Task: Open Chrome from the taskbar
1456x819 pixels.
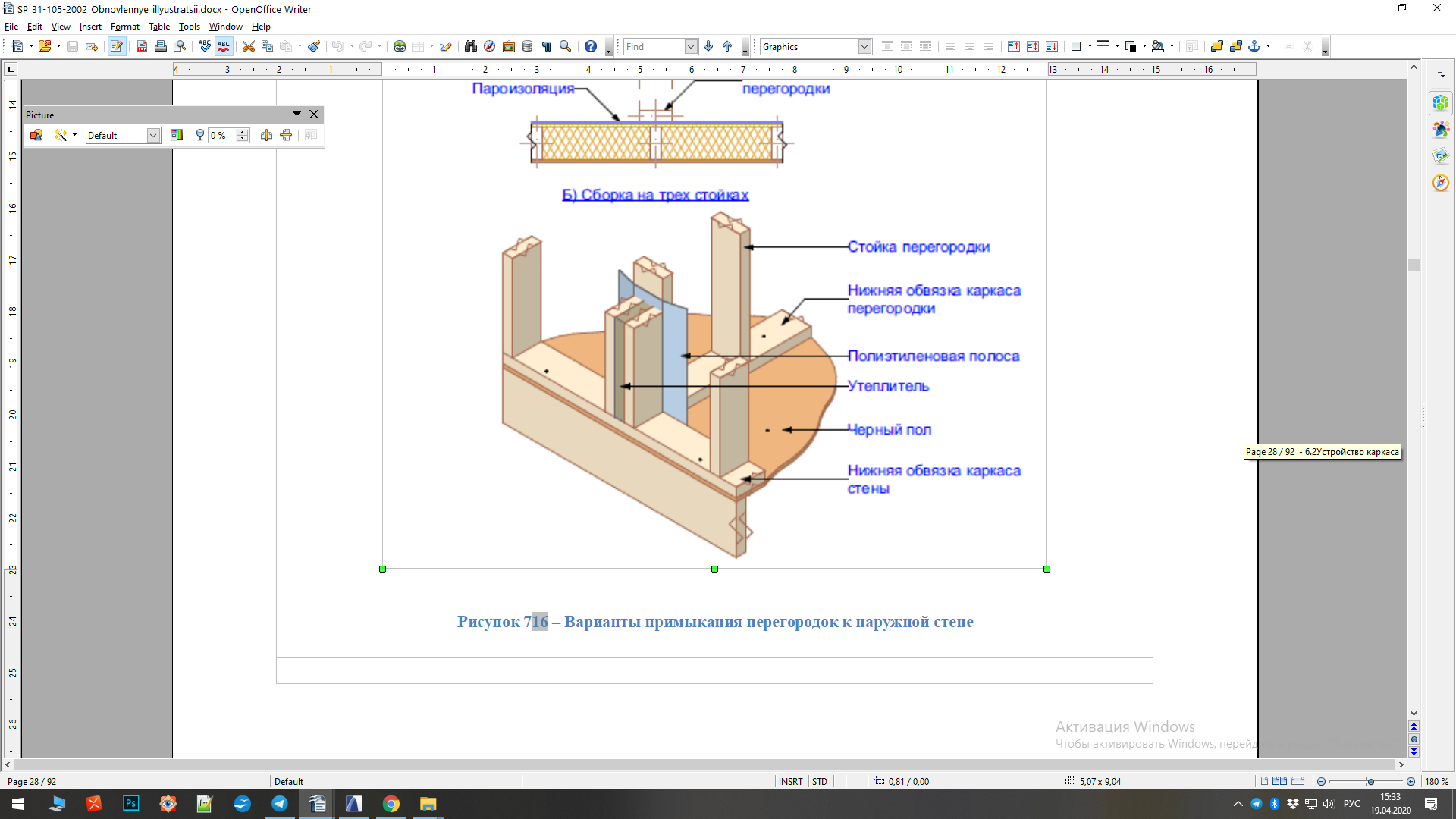Action: click(x=391, y=804)
